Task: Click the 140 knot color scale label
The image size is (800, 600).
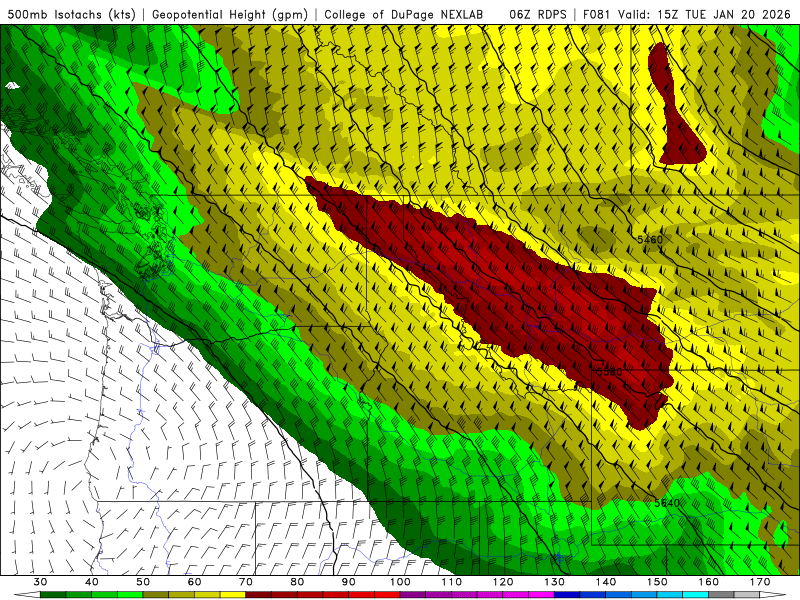Action: 606,582
